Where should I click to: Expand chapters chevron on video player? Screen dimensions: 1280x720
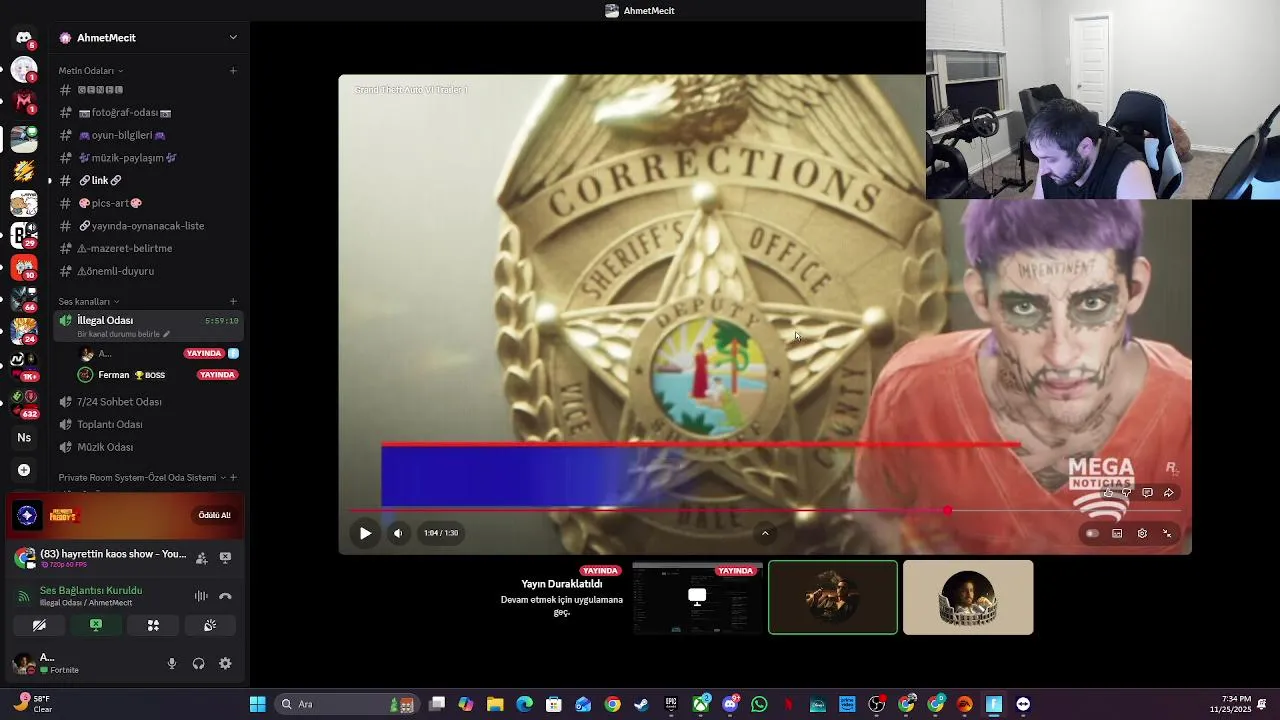pos(765,533)
